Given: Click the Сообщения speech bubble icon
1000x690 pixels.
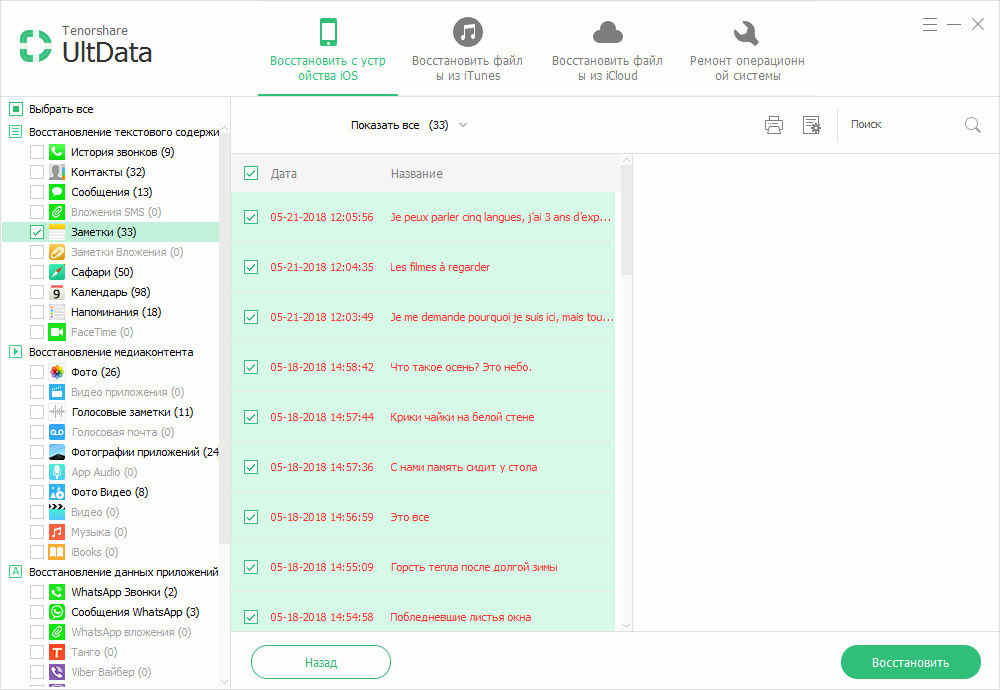Looking at the screenshot, I should [57, 192].
